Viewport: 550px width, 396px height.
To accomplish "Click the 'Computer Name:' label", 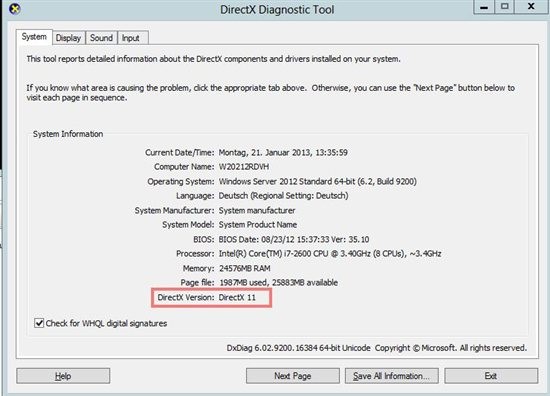I will [x=184, y=167].
